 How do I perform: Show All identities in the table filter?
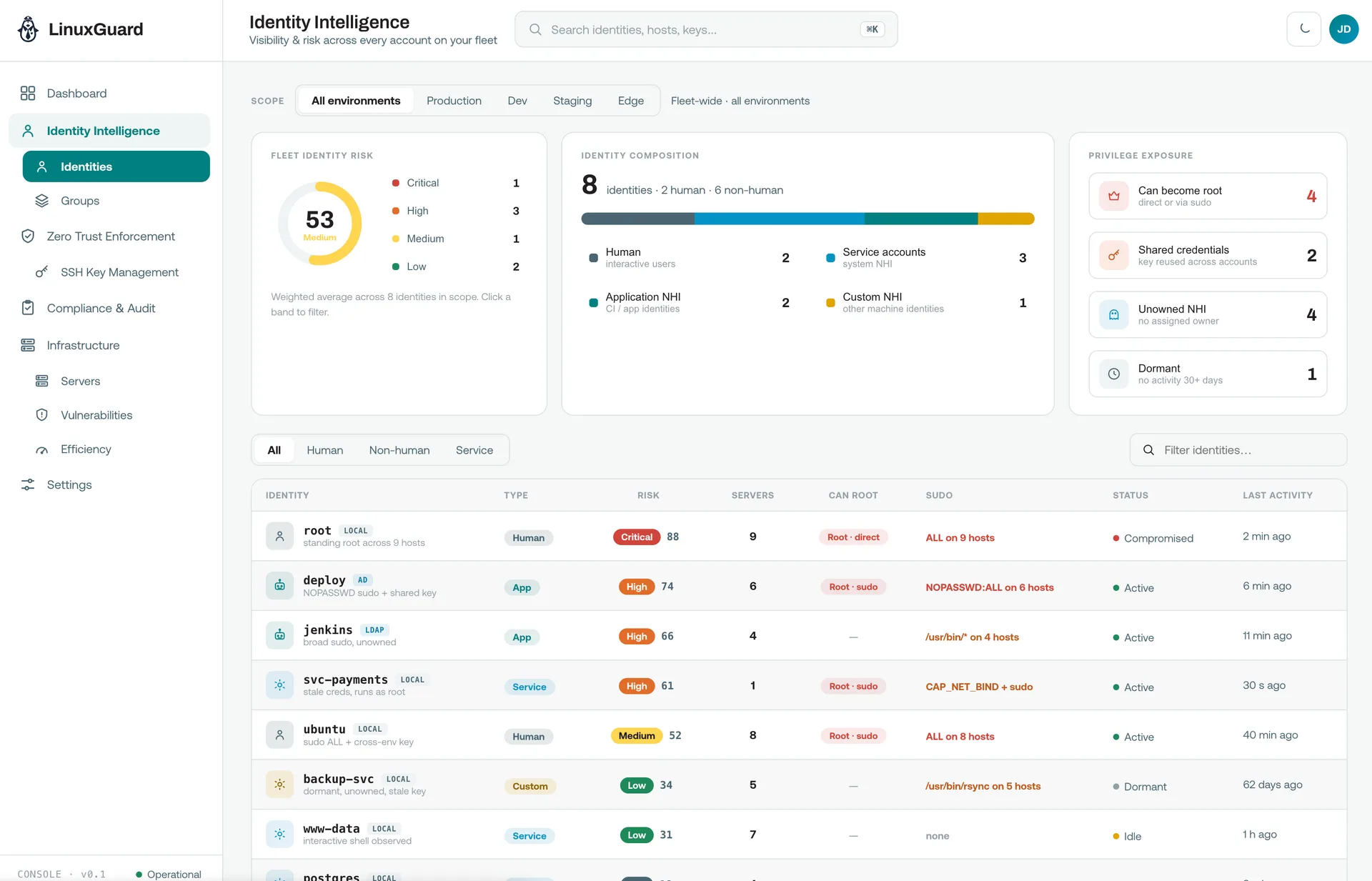274,450
